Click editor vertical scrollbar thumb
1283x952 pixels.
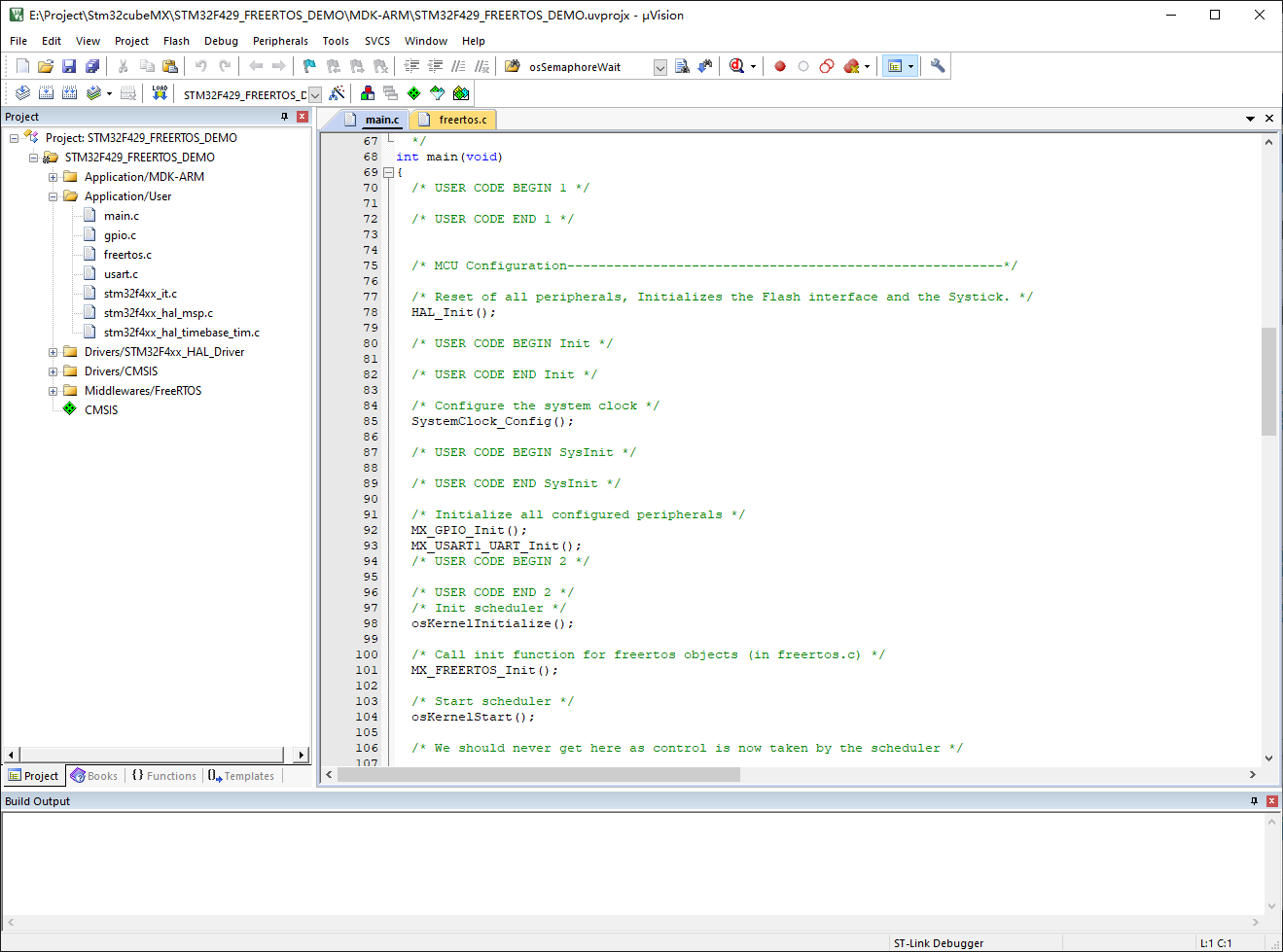point(1268,381)
